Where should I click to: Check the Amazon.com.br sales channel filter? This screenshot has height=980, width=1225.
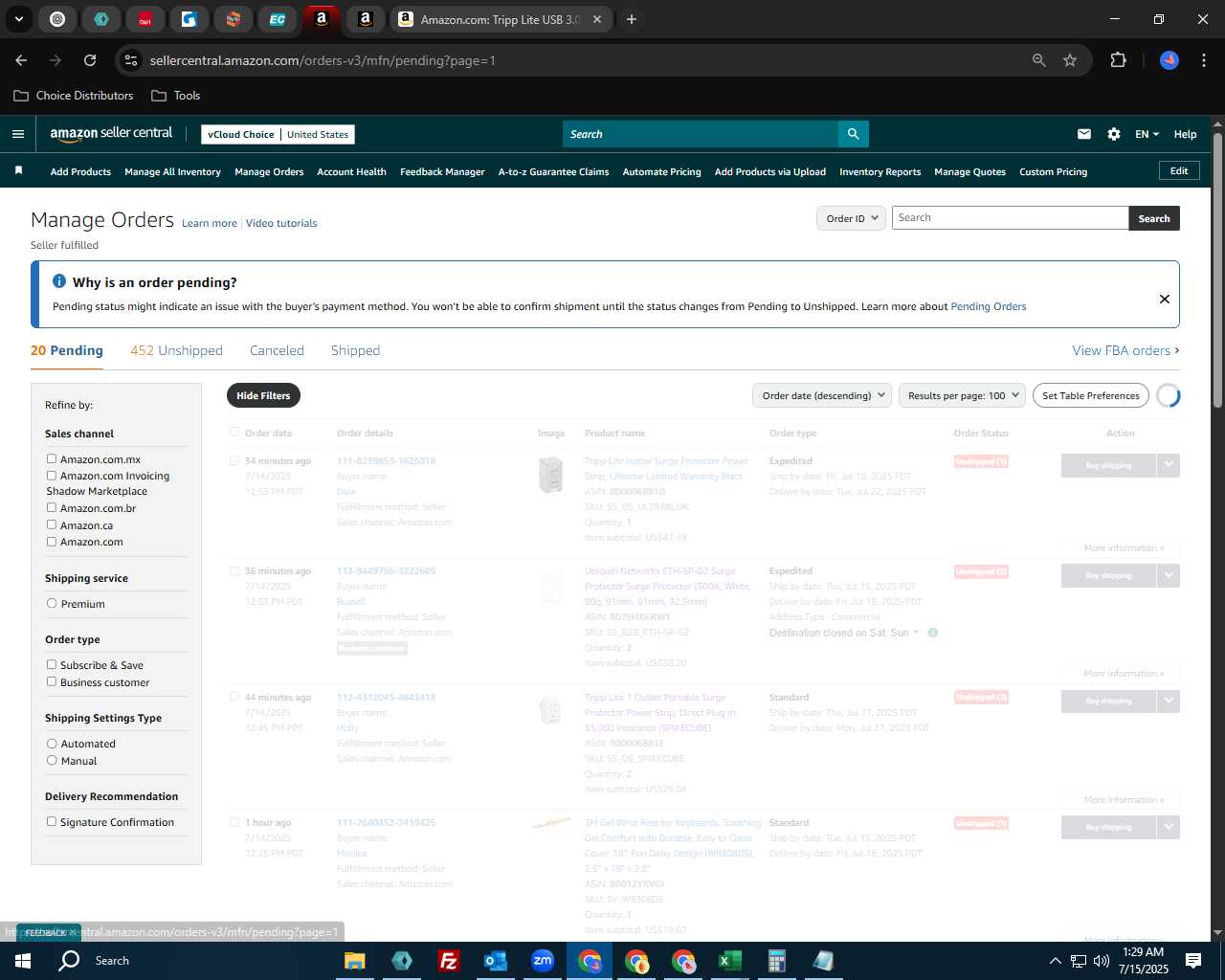point(52,508)
